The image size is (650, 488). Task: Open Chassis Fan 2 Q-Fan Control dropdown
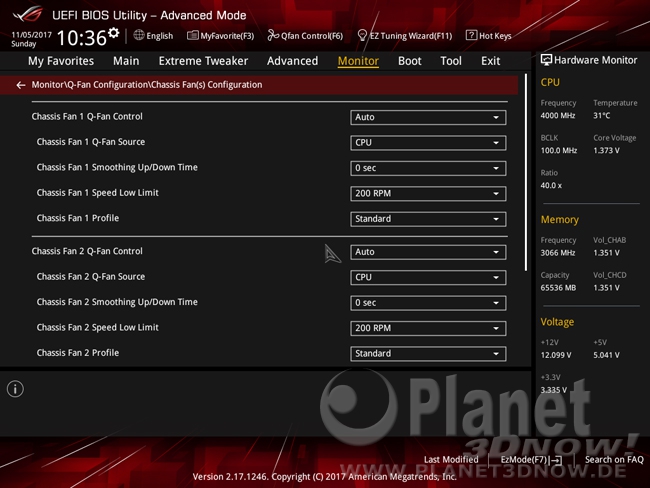428,252
